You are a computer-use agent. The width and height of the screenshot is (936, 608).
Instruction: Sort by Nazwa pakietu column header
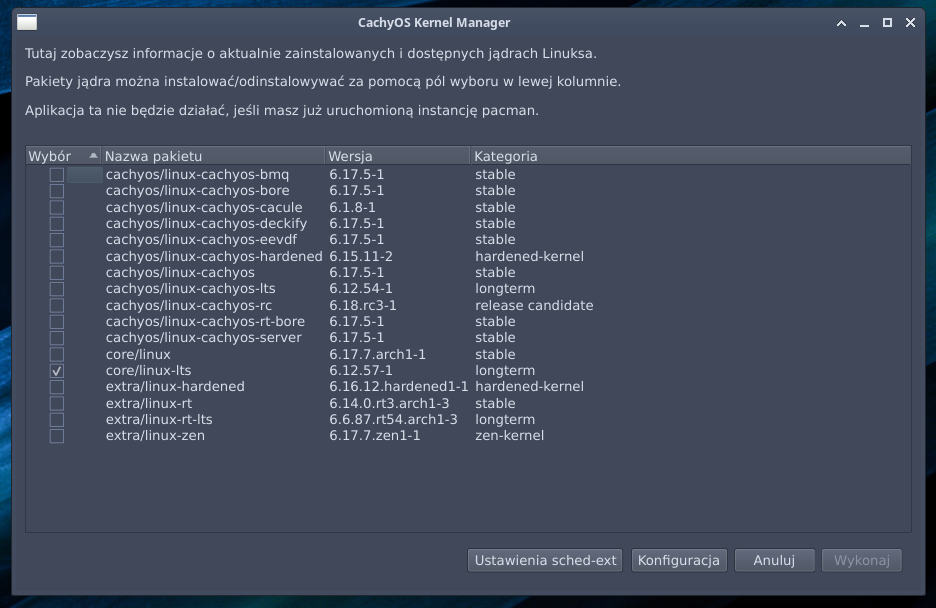(x=213, y=156)
